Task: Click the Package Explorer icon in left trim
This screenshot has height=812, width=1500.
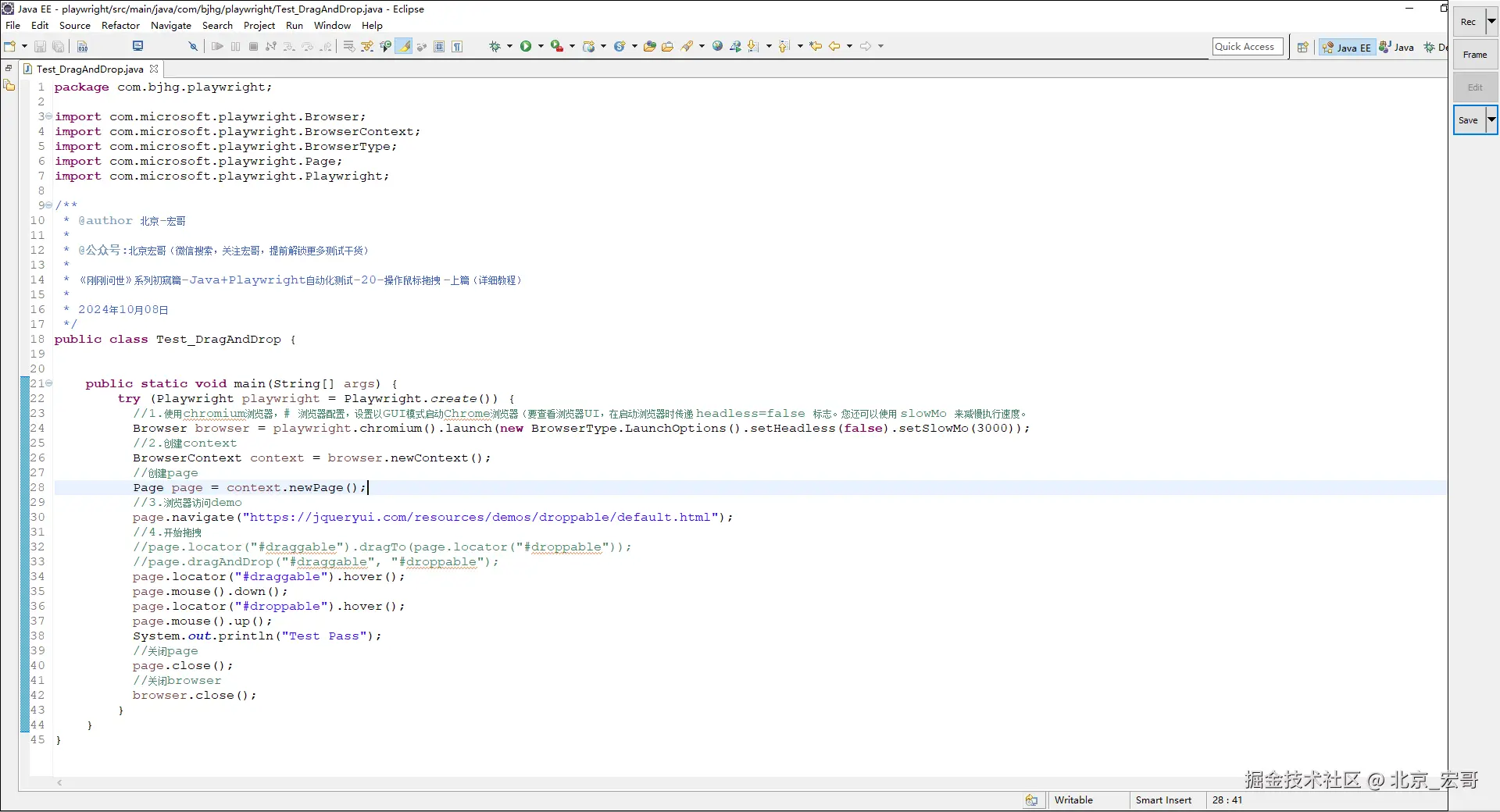Action: click(9, 85)
